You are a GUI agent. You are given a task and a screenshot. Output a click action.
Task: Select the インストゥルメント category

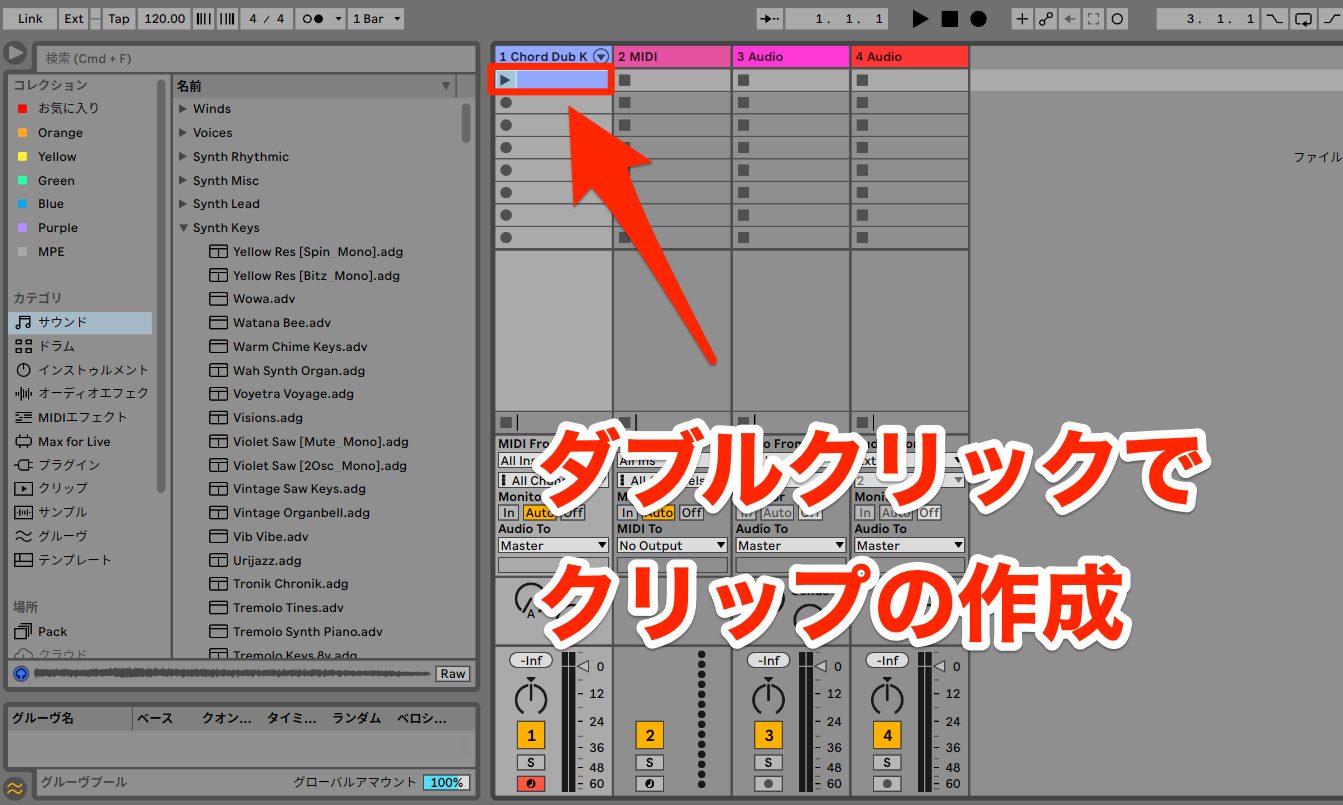pyautogui.click(x=80, y=370)
